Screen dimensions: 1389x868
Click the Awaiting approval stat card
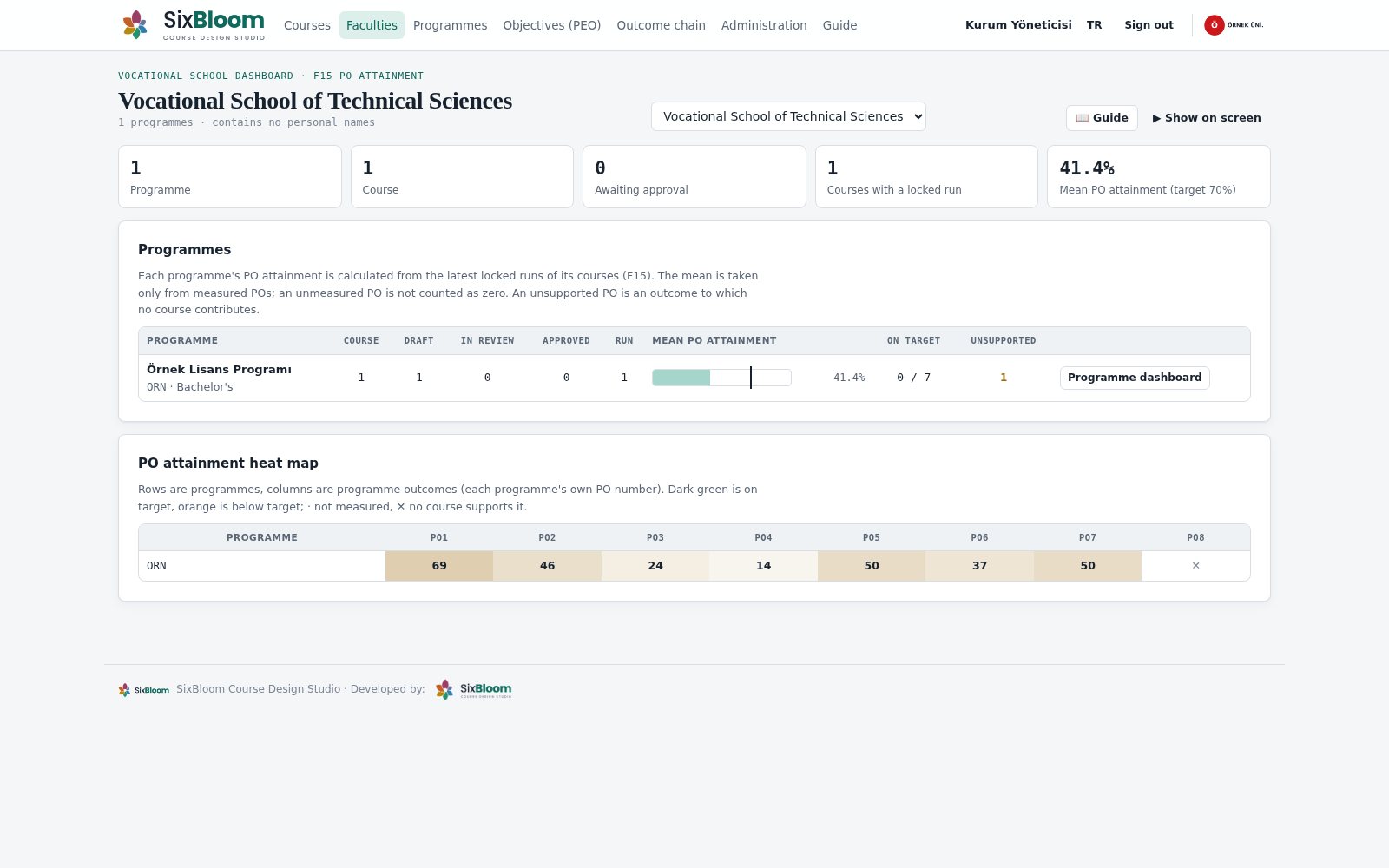(694, 177)
